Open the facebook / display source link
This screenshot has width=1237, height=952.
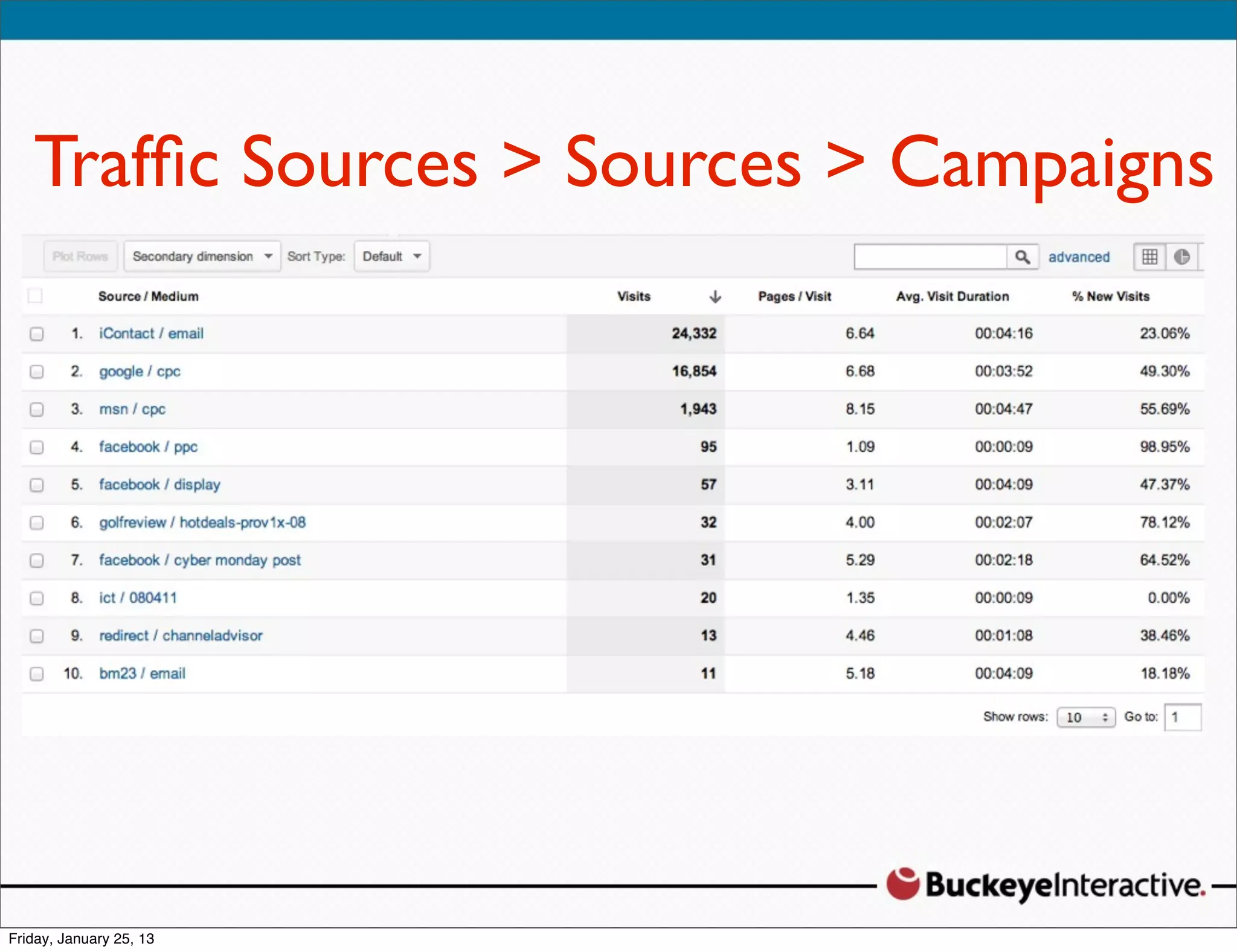click(159, 484)
